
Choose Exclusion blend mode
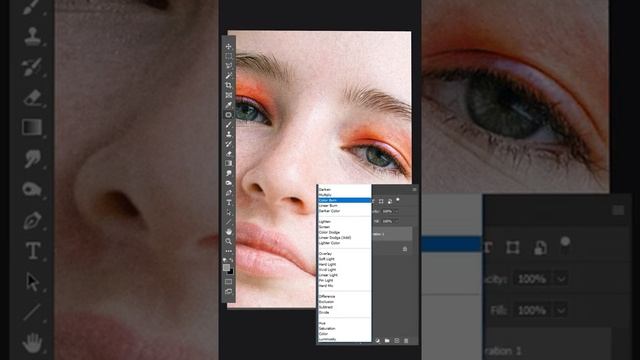(326, 302)
